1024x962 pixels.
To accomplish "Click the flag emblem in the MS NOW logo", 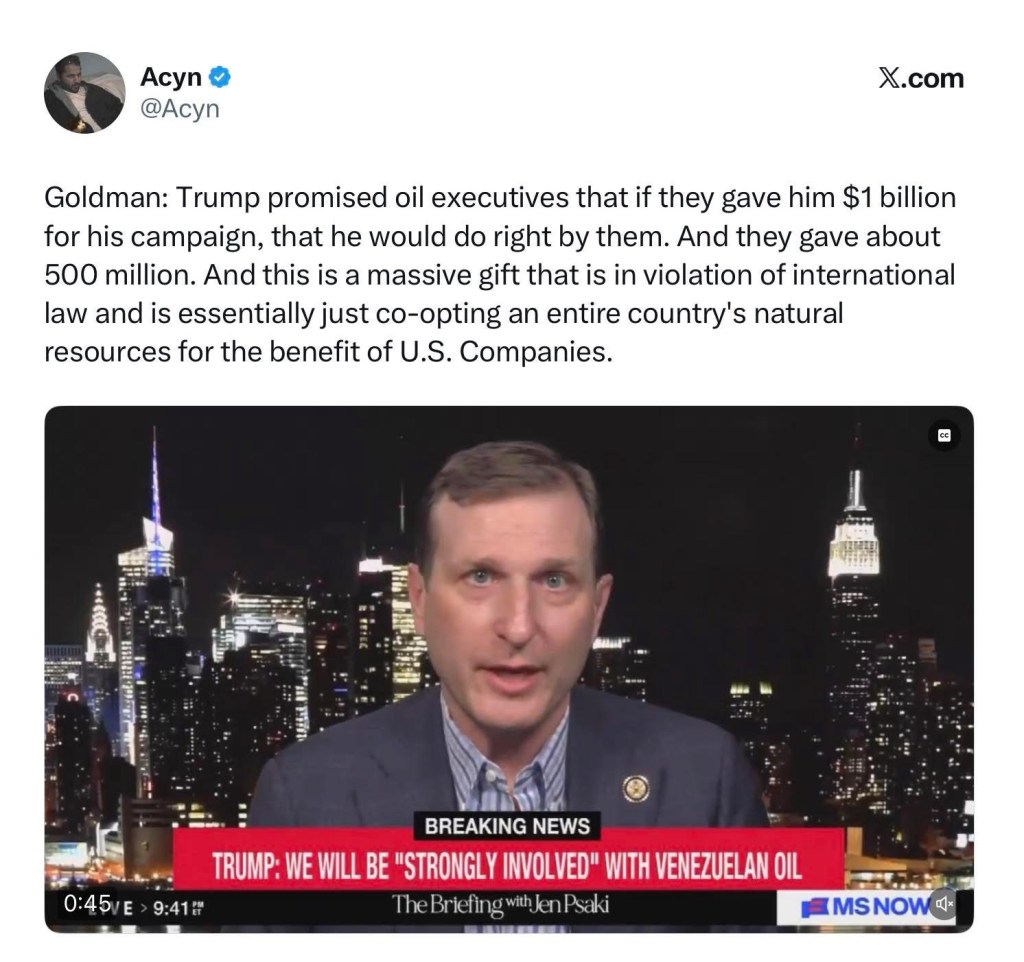I will click(816, 907).
